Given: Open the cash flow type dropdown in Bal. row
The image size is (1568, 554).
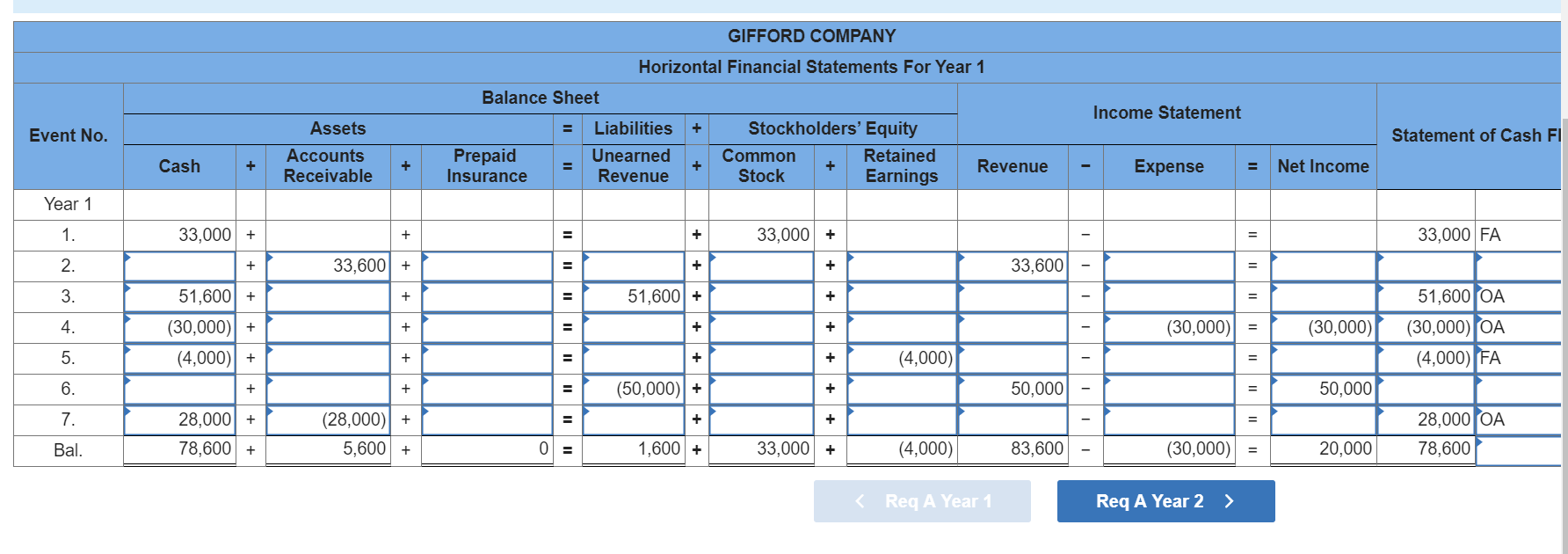Looking at the screenshot, I should tap(1520, 450).
